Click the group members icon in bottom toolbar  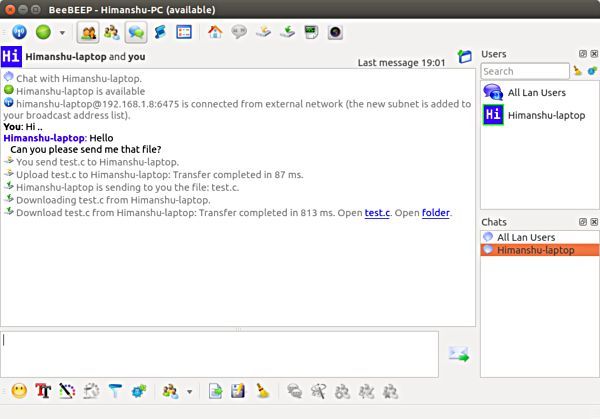[x=170, y=391]
